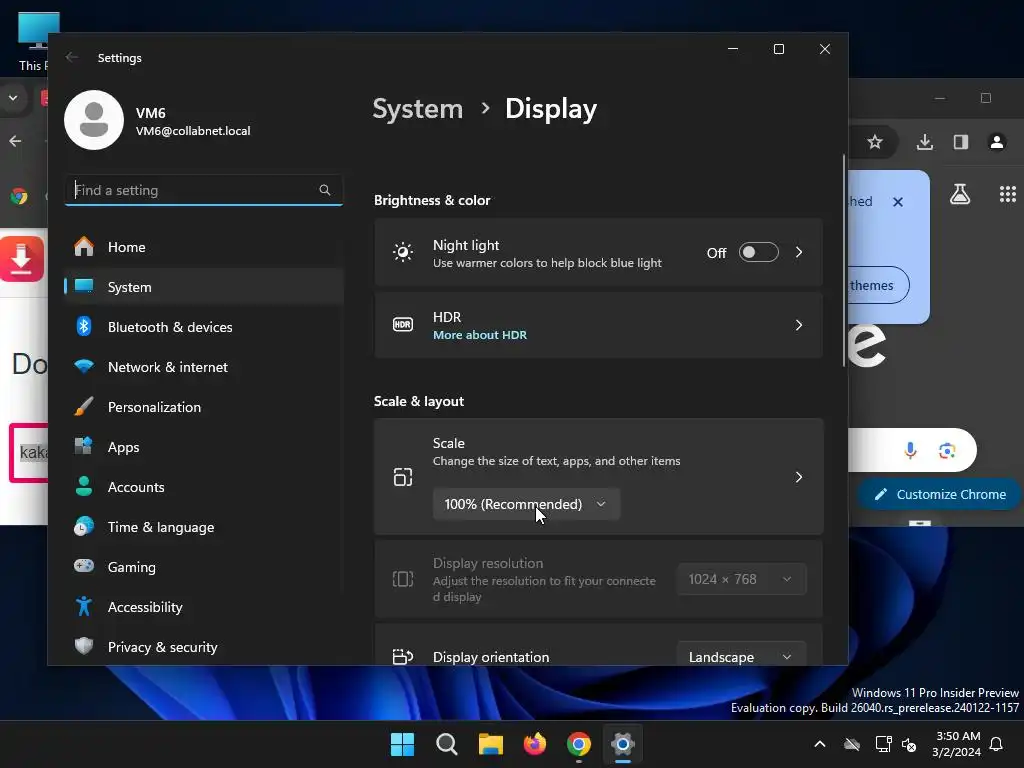1024x768 pixels.
Task: Click the Gaming controller icon
Action: (x=84, y=566)
